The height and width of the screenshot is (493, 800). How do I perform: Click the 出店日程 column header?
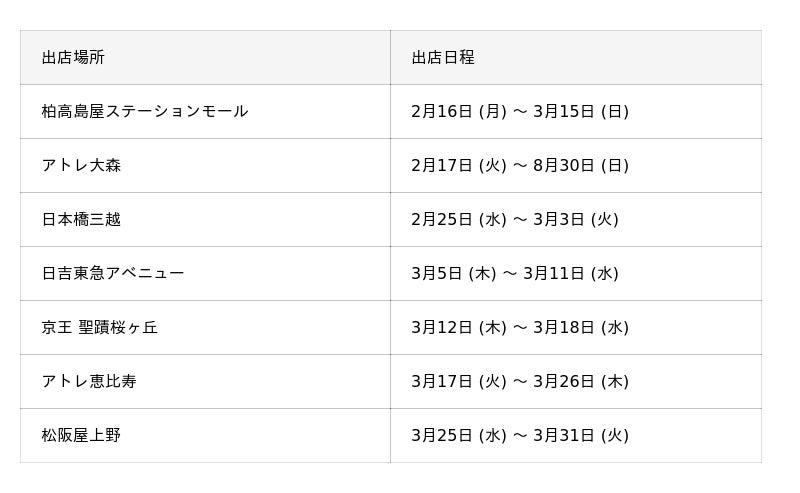coord(443,58)
